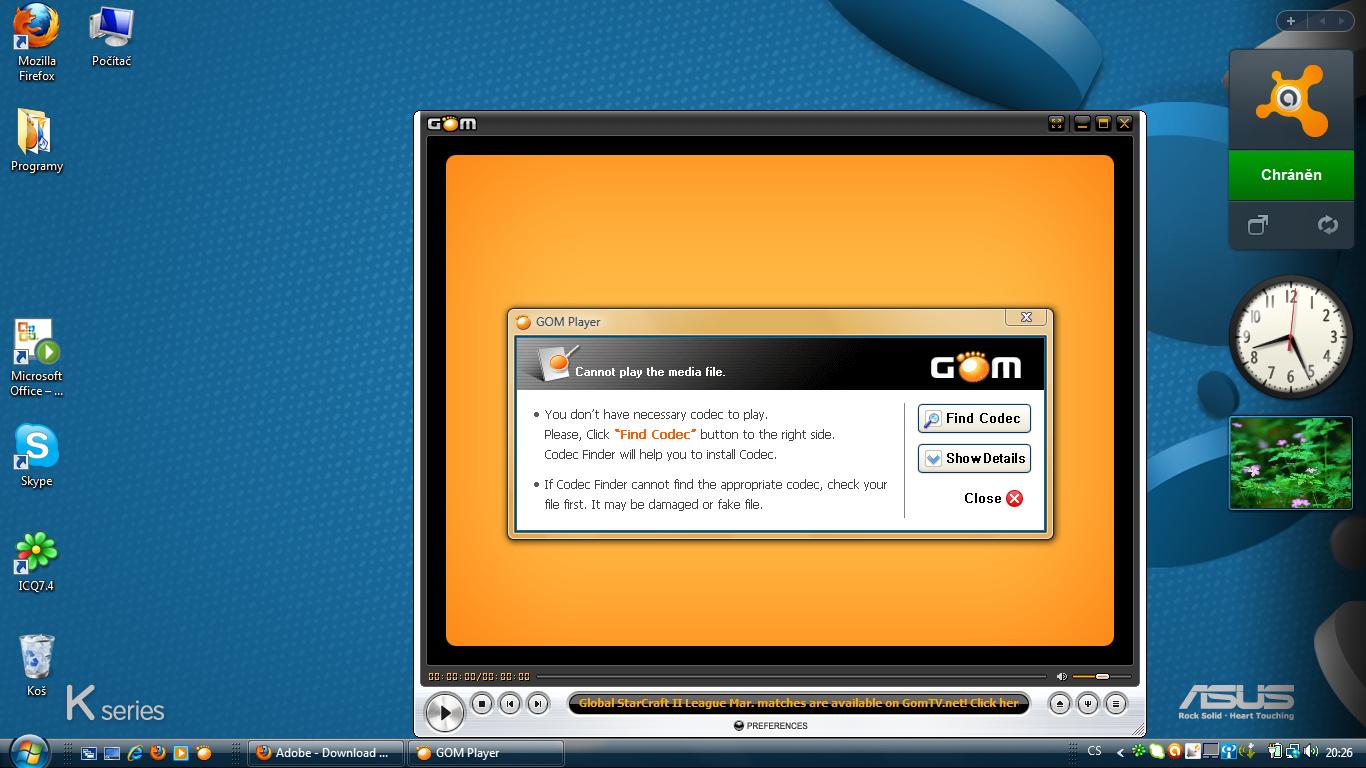Open the system volume tray icon
Viewport: 1366px width, 768px height.
[1311, 751]
